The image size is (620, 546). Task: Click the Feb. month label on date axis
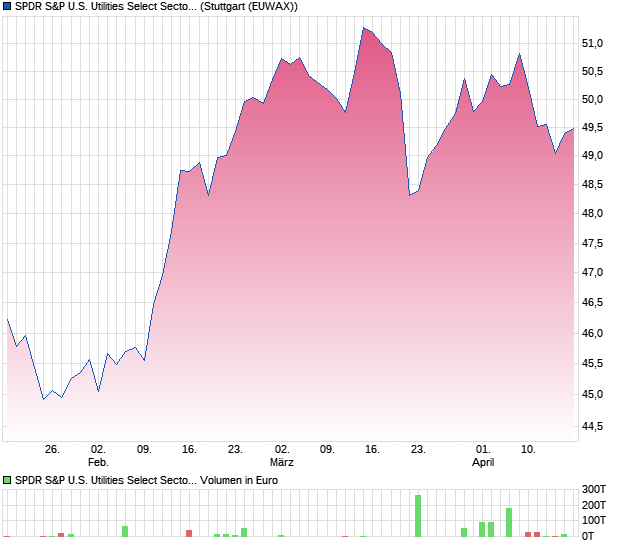coord(98,462)
